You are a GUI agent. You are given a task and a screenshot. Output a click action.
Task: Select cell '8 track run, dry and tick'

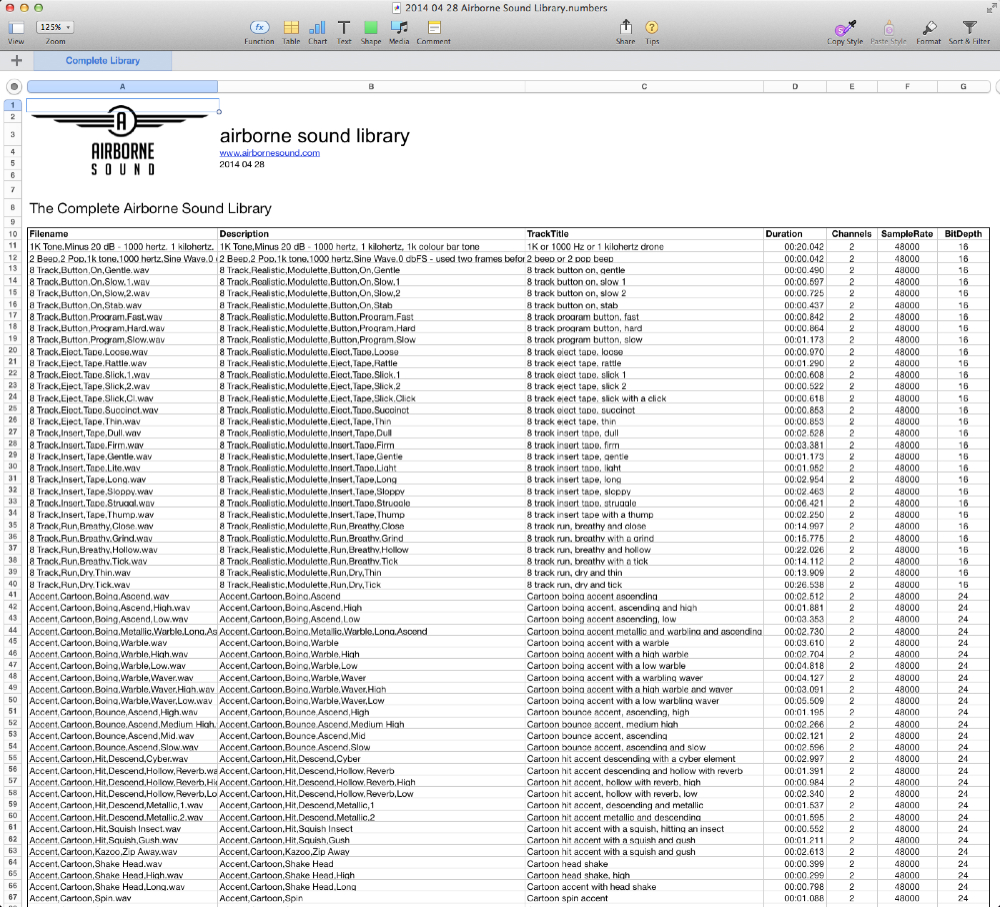644,585
